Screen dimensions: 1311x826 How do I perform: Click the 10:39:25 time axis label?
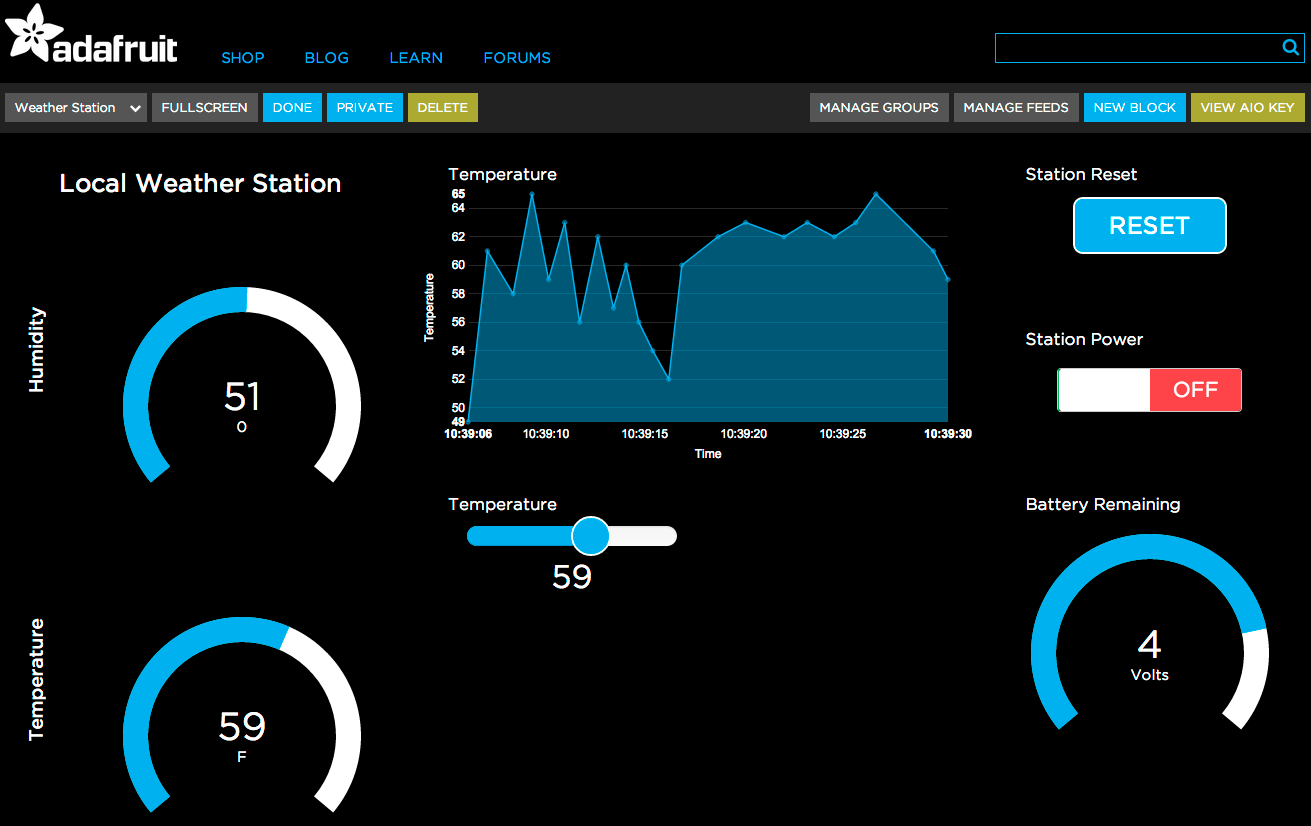coord(843,434)
